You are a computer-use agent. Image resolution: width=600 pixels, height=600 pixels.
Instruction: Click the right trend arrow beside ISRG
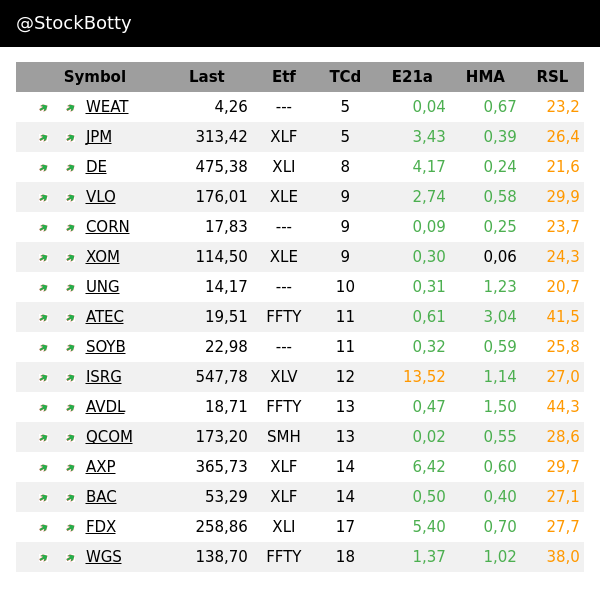70,378
